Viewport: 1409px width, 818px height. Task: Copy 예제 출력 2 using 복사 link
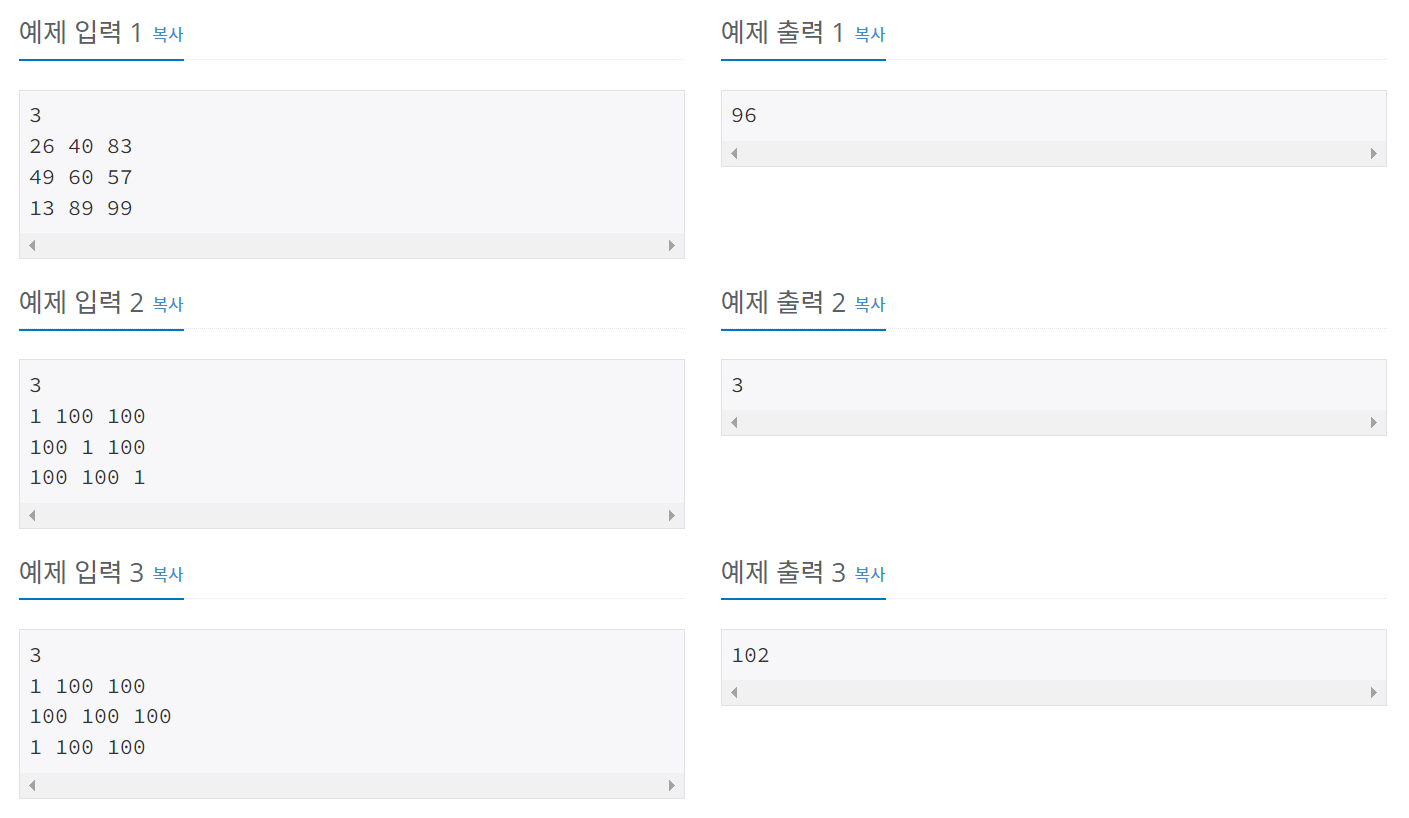click(x=870, y=304)
